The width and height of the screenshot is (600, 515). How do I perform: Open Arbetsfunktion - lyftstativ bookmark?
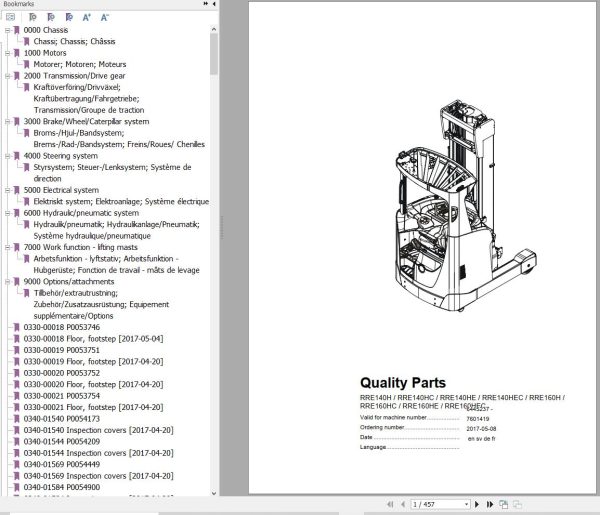pyautogui.click(x=117, y=264)
